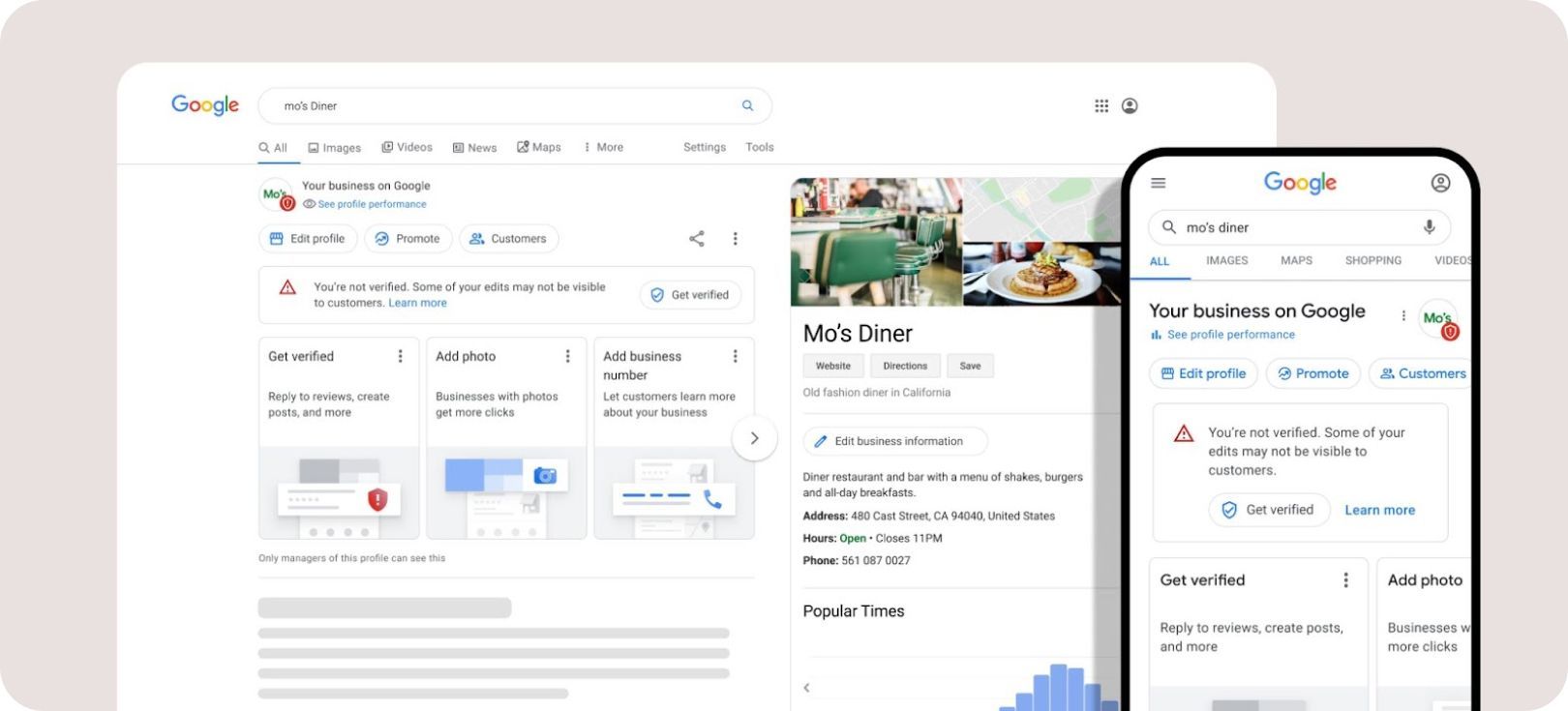Click the Directions button under Mo's Diner
This screenshot has height=711, width=1568.
click(x=905, y=366)
